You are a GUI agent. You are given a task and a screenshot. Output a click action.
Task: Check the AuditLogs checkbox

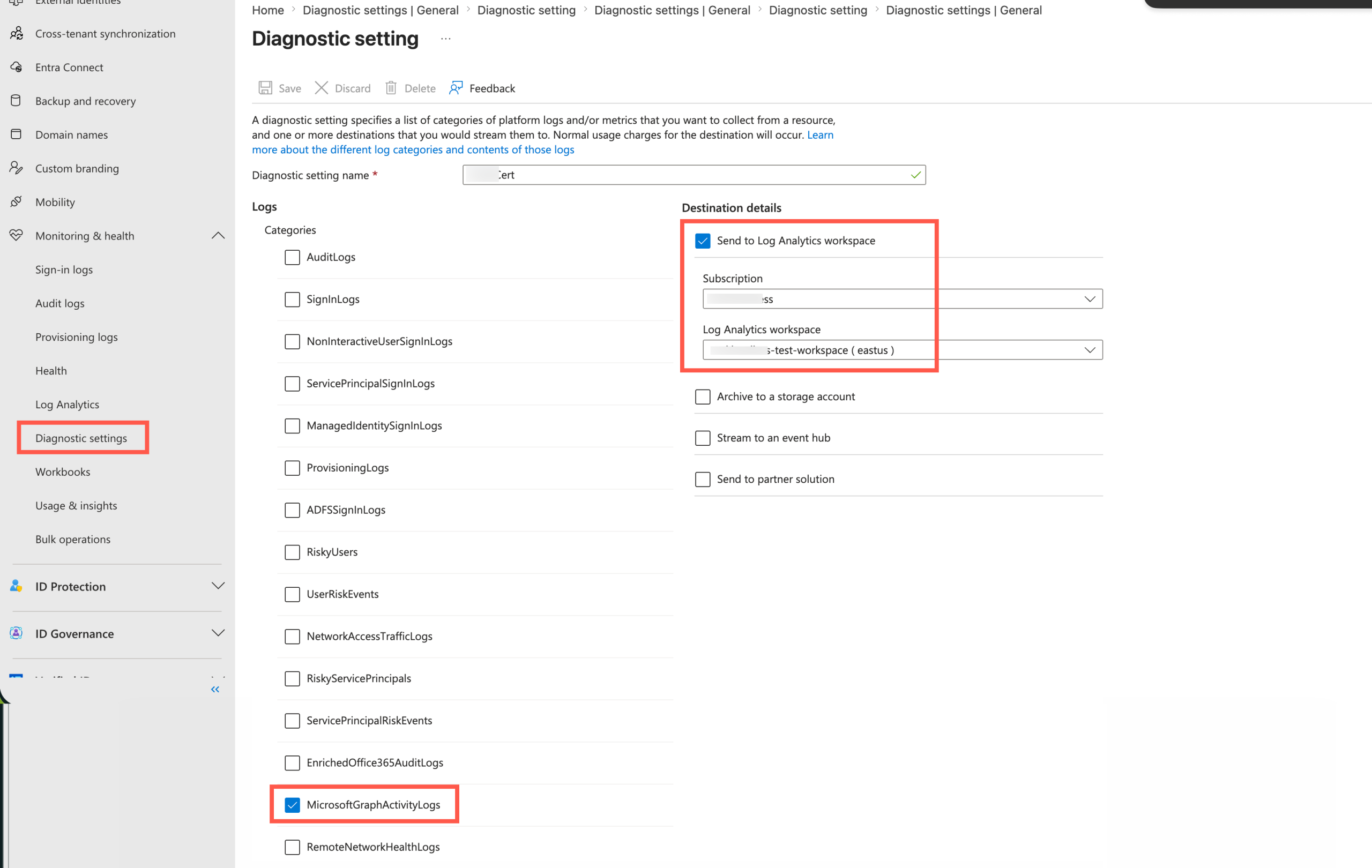pos(292,257)
